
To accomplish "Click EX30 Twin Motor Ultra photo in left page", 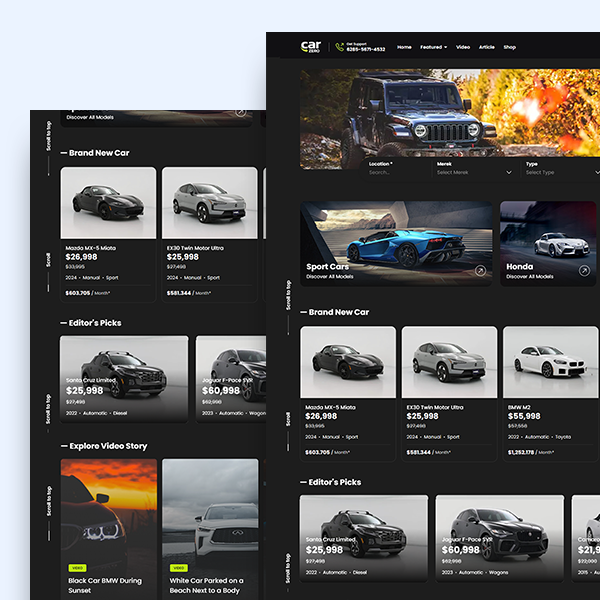I will (210, 203).
